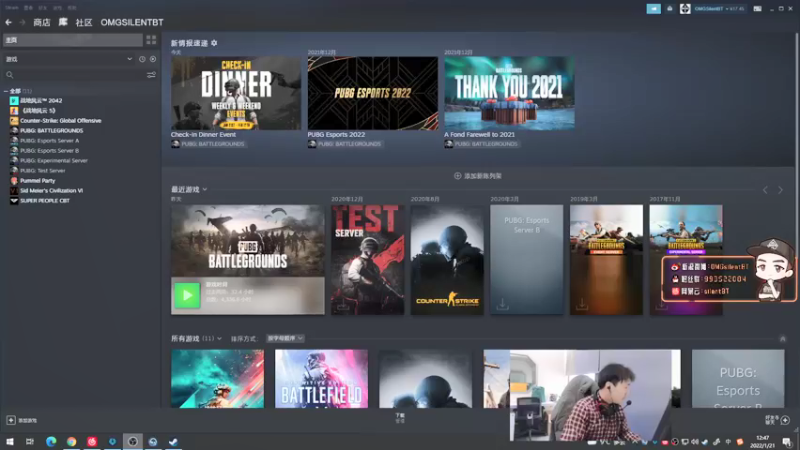The image size is (800, 450).
Task: Open PUBG BATTLEGROUNDS recent game banner
Action: [247, 241]
